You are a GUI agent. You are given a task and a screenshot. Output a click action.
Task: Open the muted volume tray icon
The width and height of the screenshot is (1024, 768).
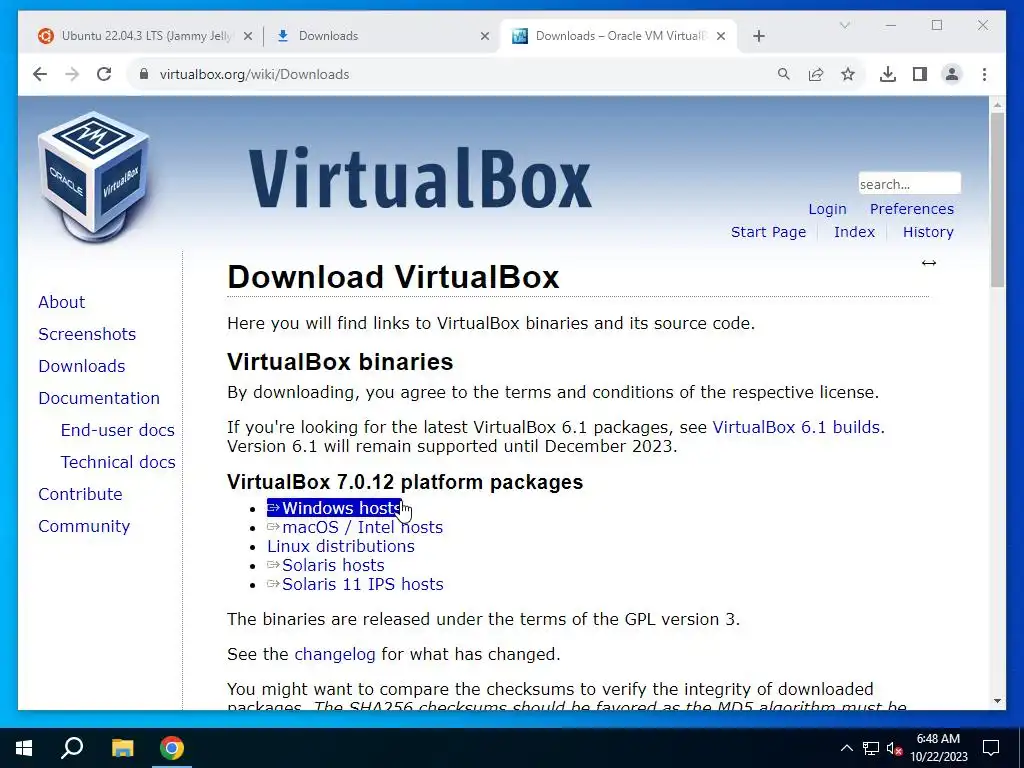pos(894,748)
